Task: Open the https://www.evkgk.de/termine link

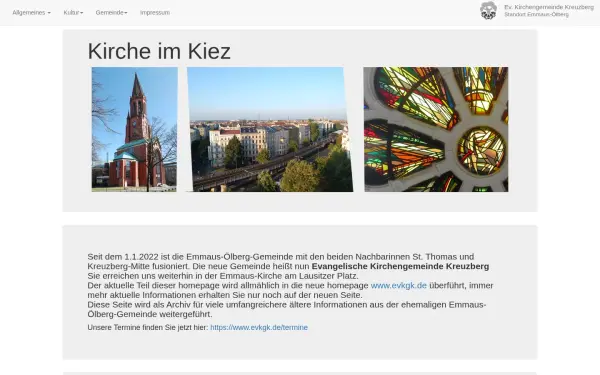Action: (259, 328)
